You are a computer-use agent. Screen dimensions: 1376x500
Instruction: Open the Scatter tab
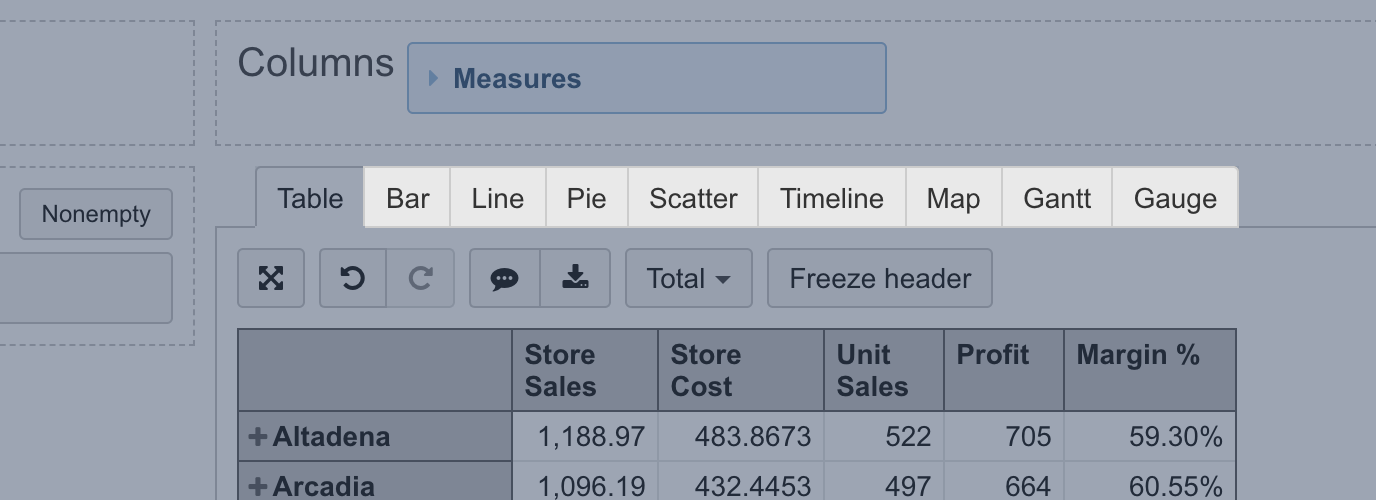click(693, 198)
